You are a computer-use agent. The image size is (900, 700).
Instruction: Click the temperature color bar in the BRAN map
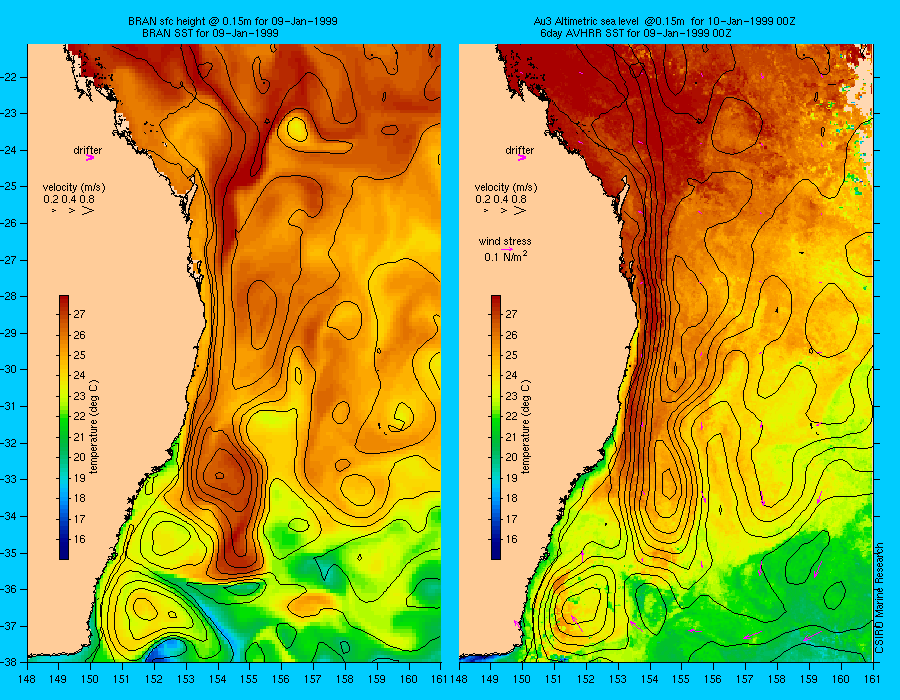(64, 427)
